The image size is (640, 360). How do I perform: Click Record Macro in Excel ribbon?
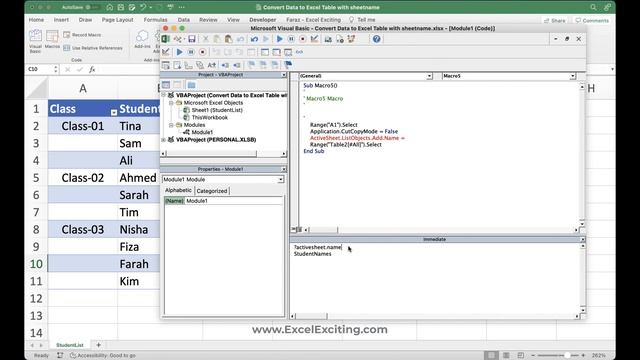(x=82, y=35)
